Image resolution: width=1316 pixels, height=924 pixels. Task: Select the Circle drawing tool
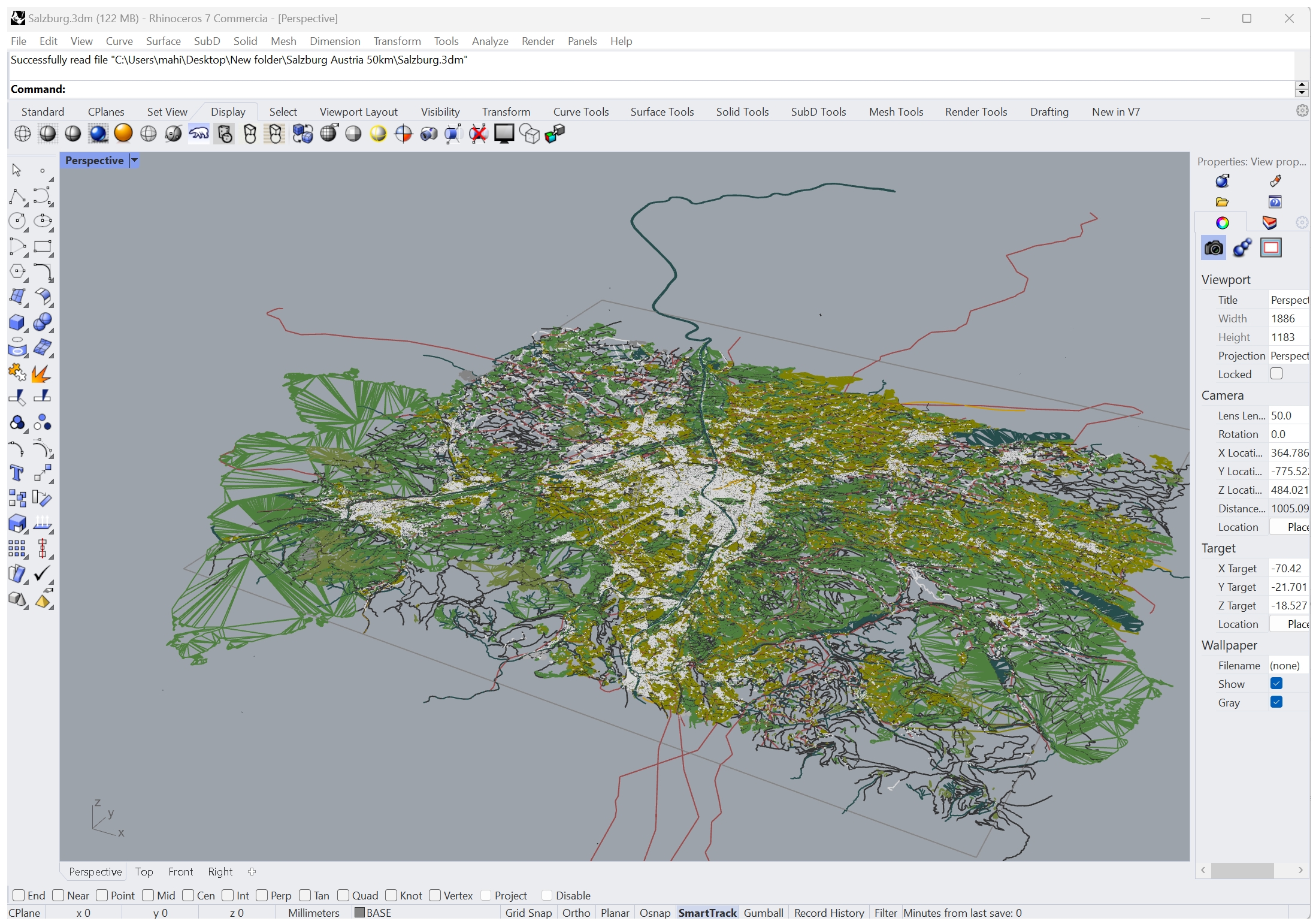point(17,221)
